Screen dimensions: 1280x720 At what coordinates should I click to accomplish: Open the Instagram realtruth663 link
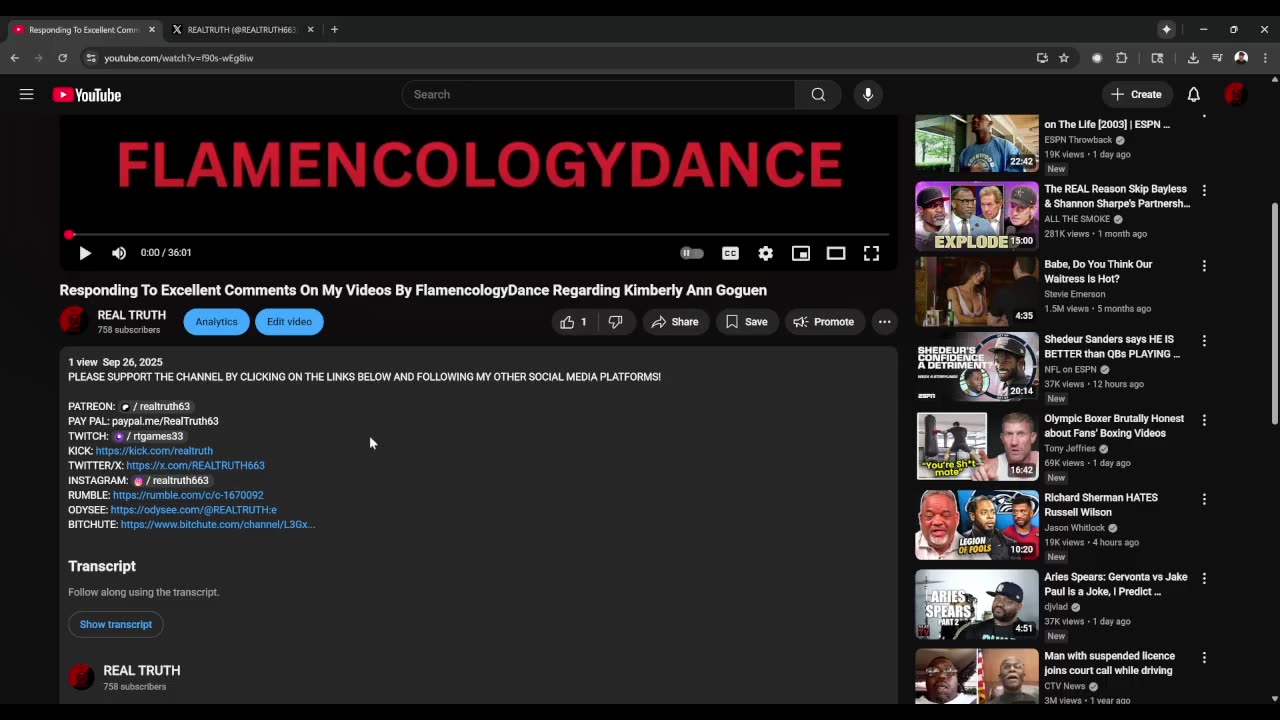(x=170, y=481)
